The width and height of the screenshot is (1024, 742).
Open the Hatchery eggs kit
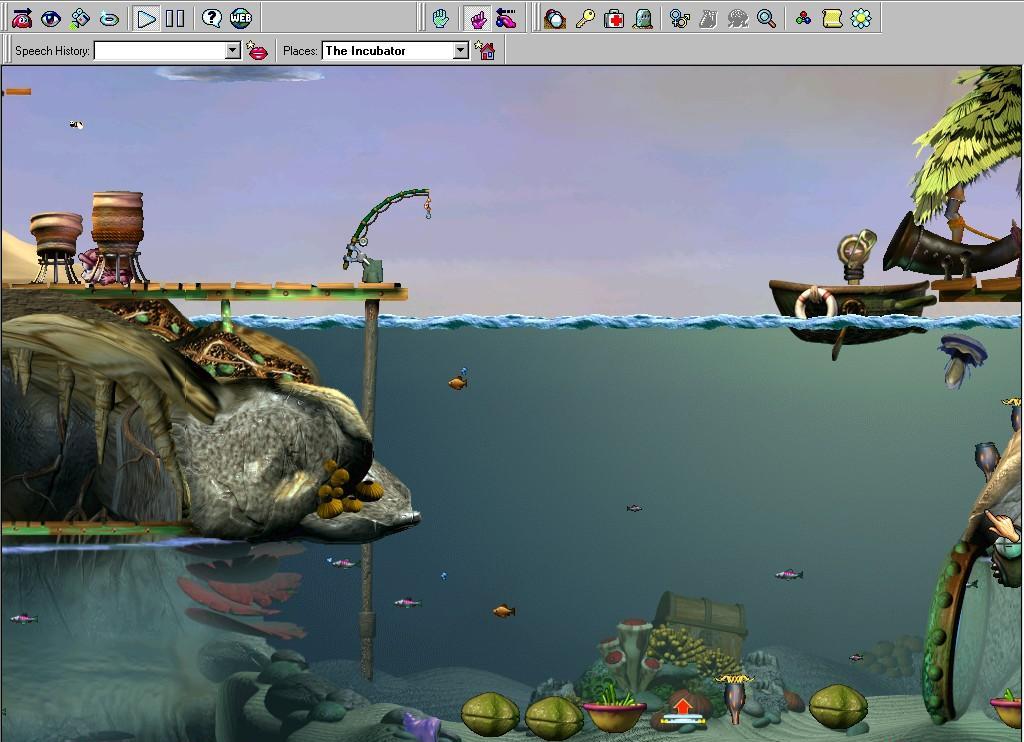pos(555,18)
